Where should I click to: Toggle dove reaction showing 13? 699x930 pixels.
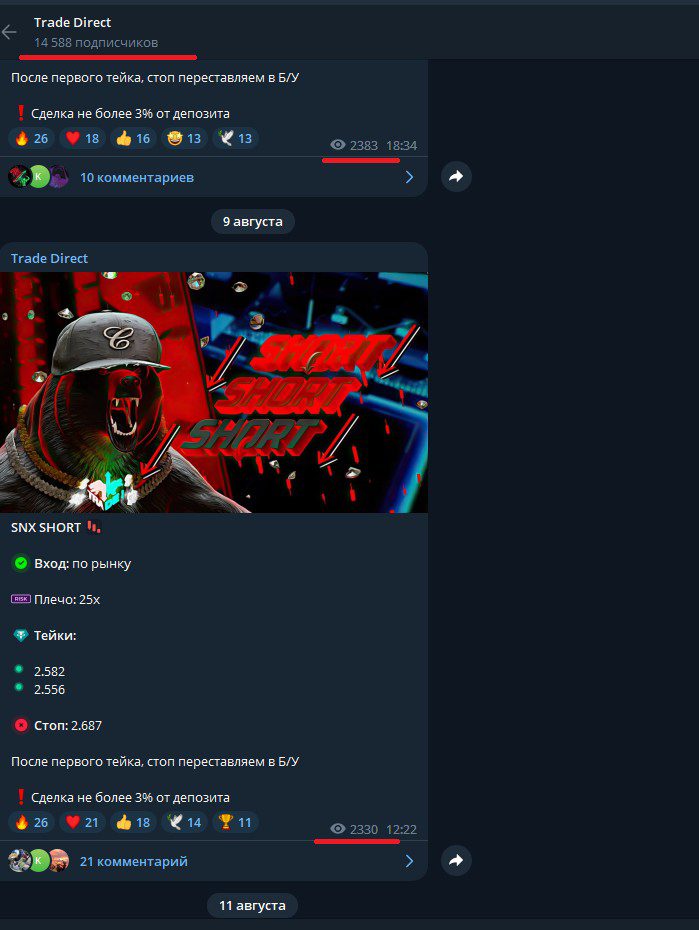(x=235, y=138)
